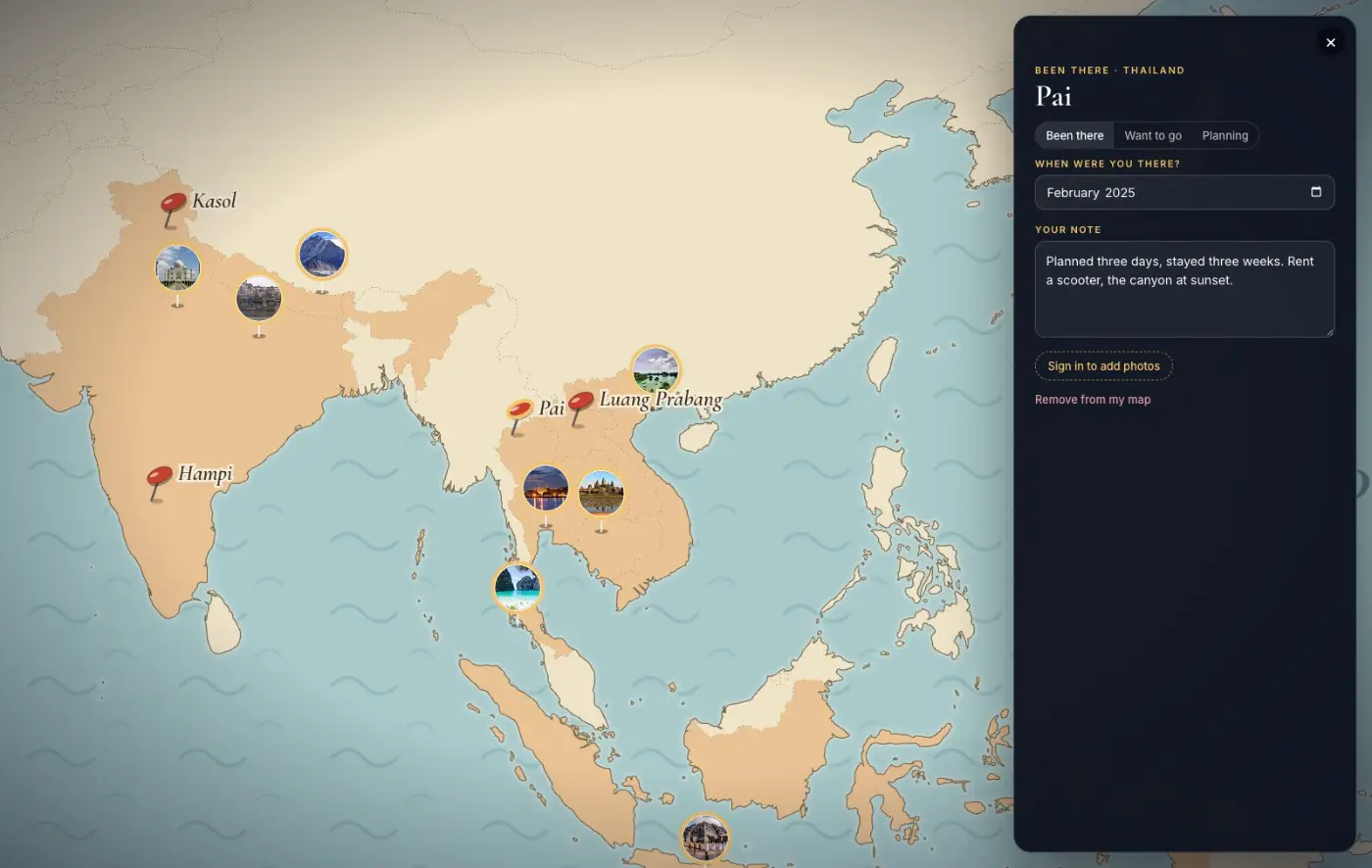Close the Pai details panel
This screenshot has height=868, width=1372.
(1330, 42)
